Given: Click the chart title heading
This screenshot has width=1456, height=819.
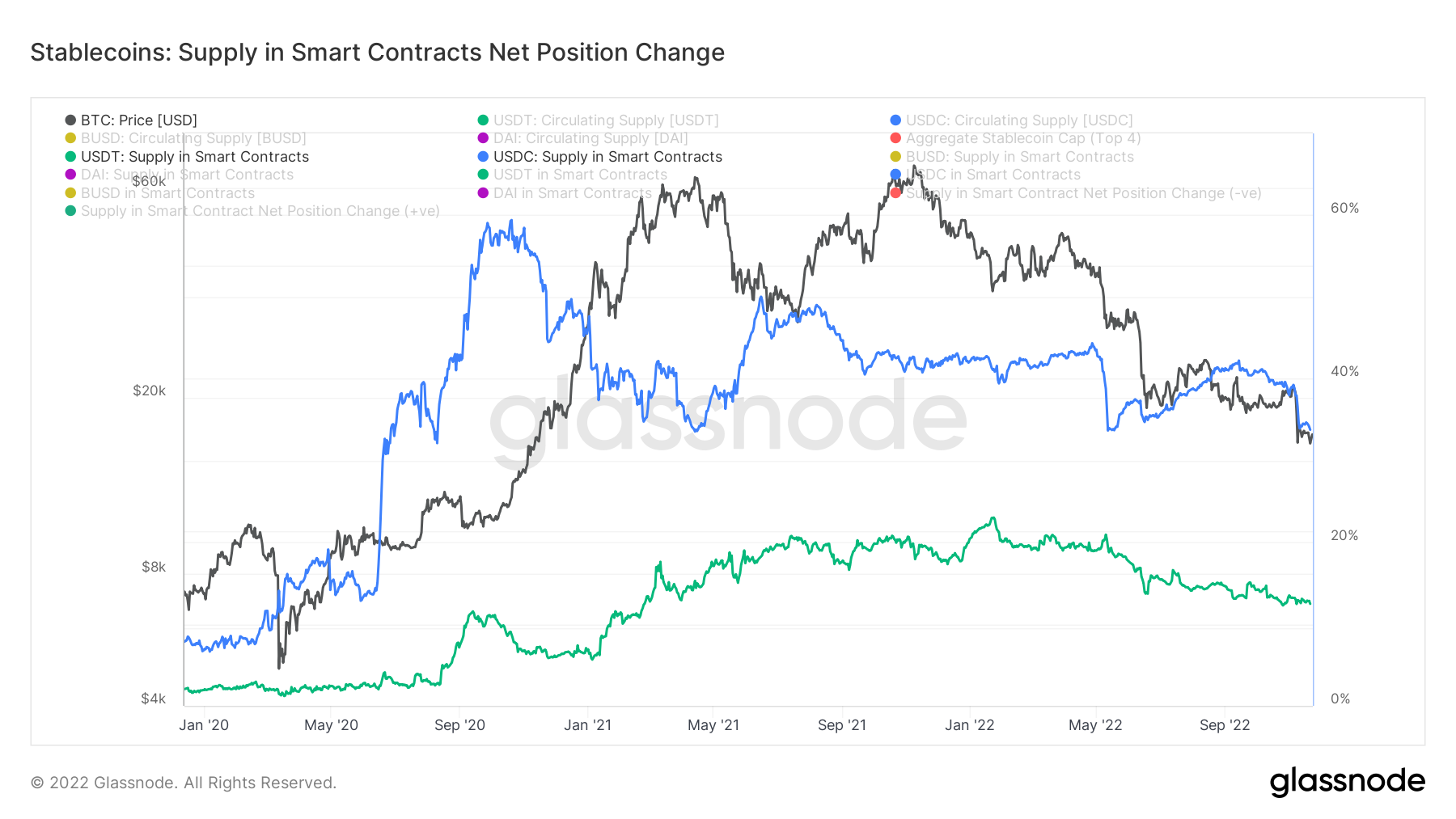Looking at the screenshot, I should click(378, 53).
